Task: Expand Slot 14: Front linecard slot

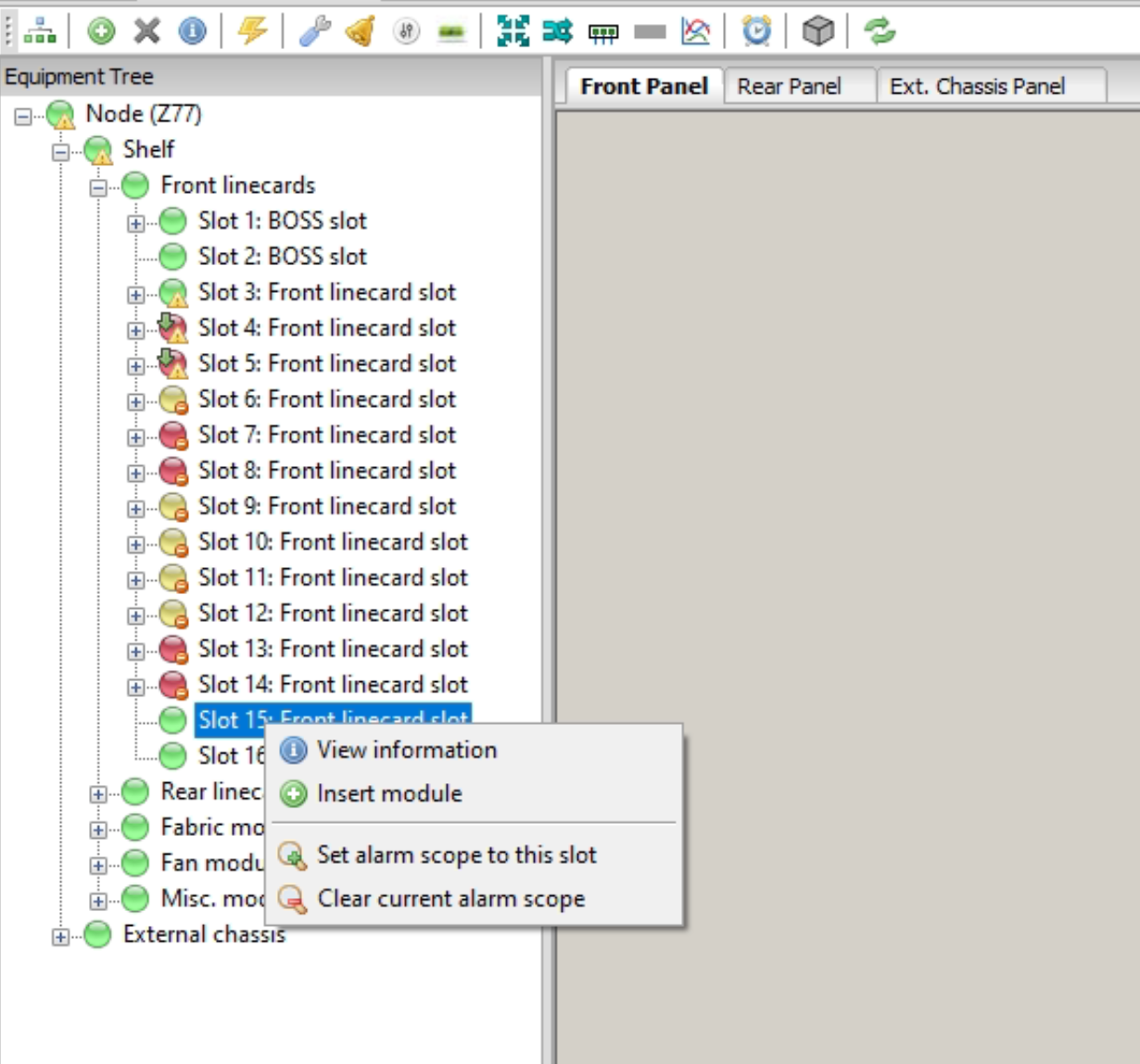Action: coord(135,687)
